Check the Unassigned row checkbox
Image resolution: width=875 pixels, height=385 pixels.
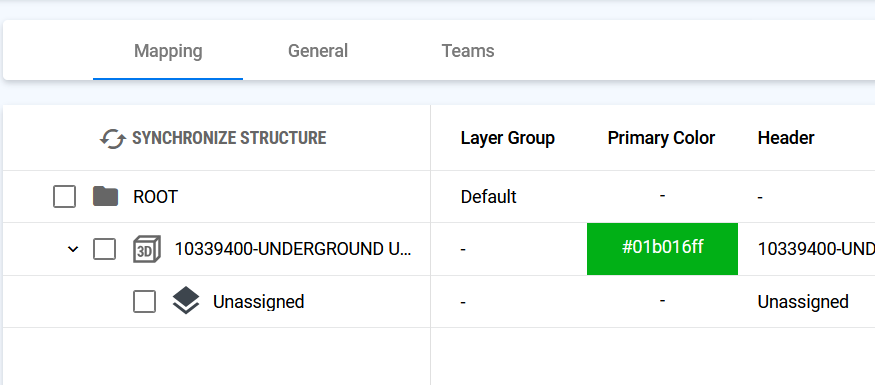(145, 301)
